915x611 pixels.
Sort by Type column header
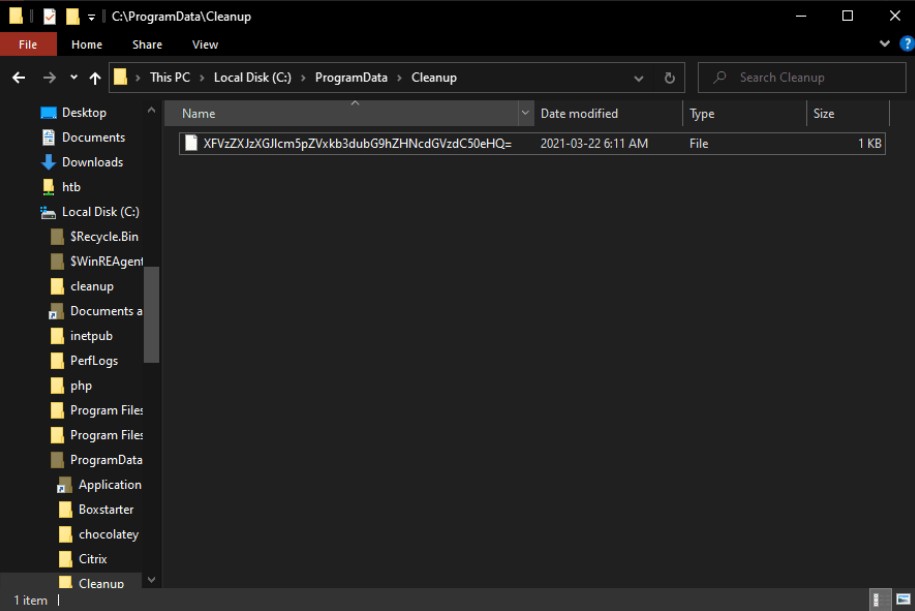pyautogui.click(x=744, y=113)
